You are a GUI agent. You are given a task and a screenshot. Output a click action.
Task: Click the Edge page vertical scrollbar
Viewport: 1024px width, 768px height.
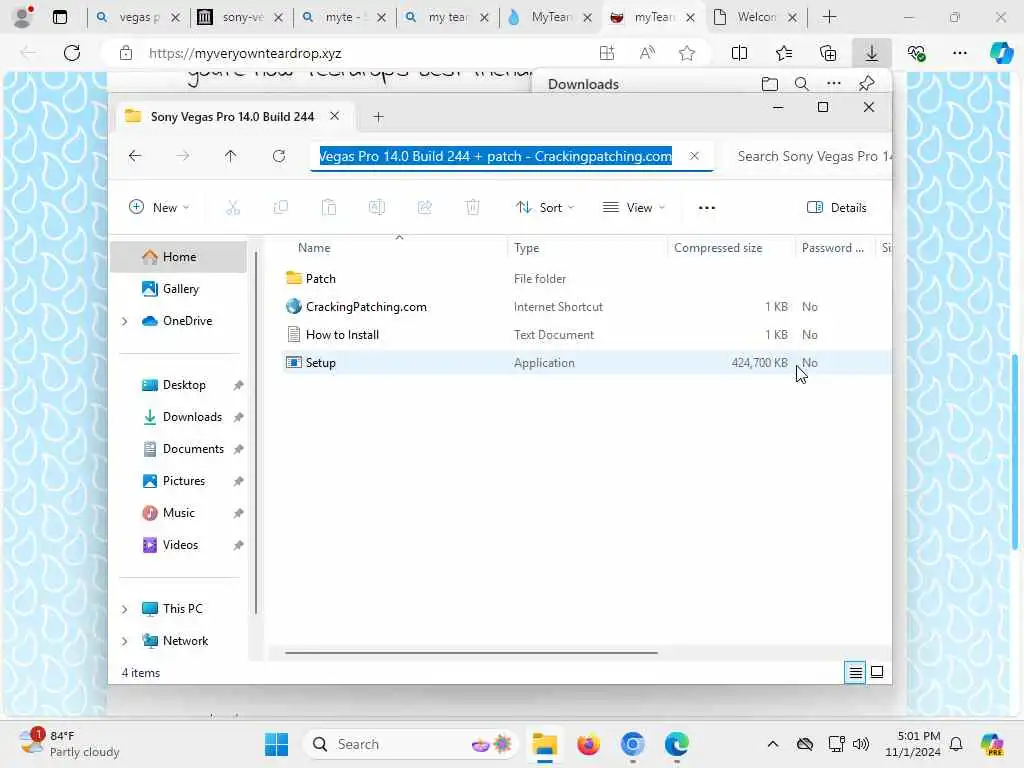click(1014, 451)
